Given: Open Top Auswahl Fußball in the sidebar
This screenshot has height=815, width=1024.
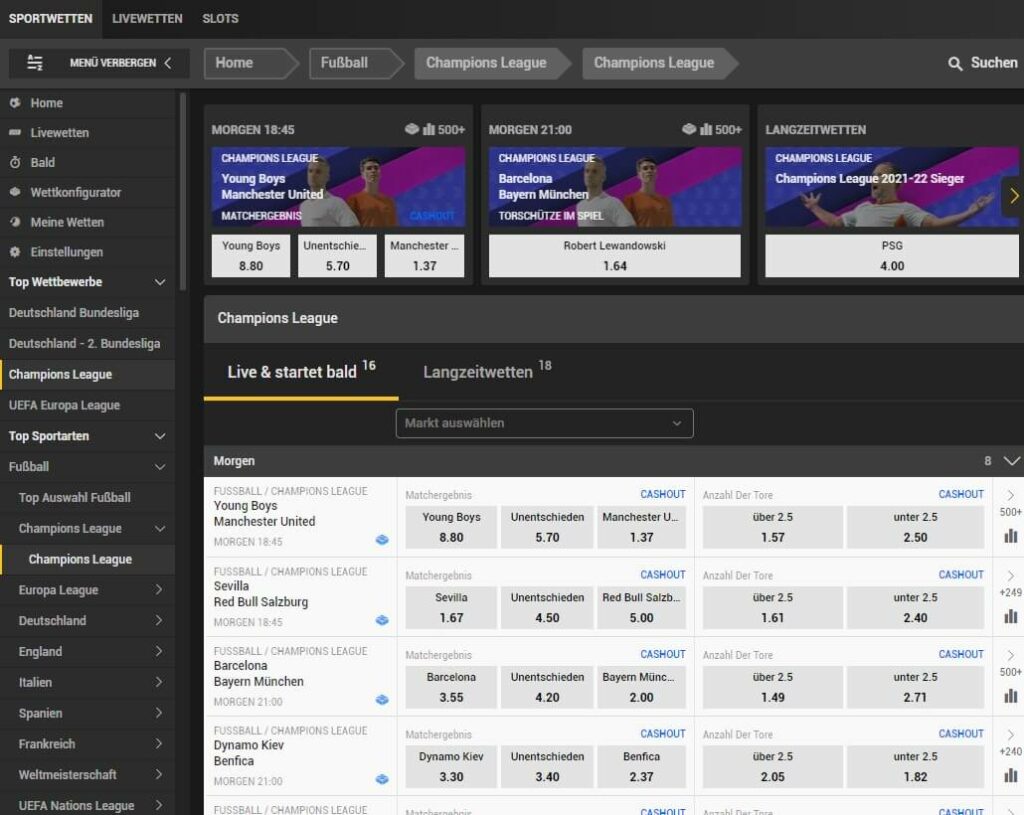Looking at the screenshot, I should tap(88, 498).
